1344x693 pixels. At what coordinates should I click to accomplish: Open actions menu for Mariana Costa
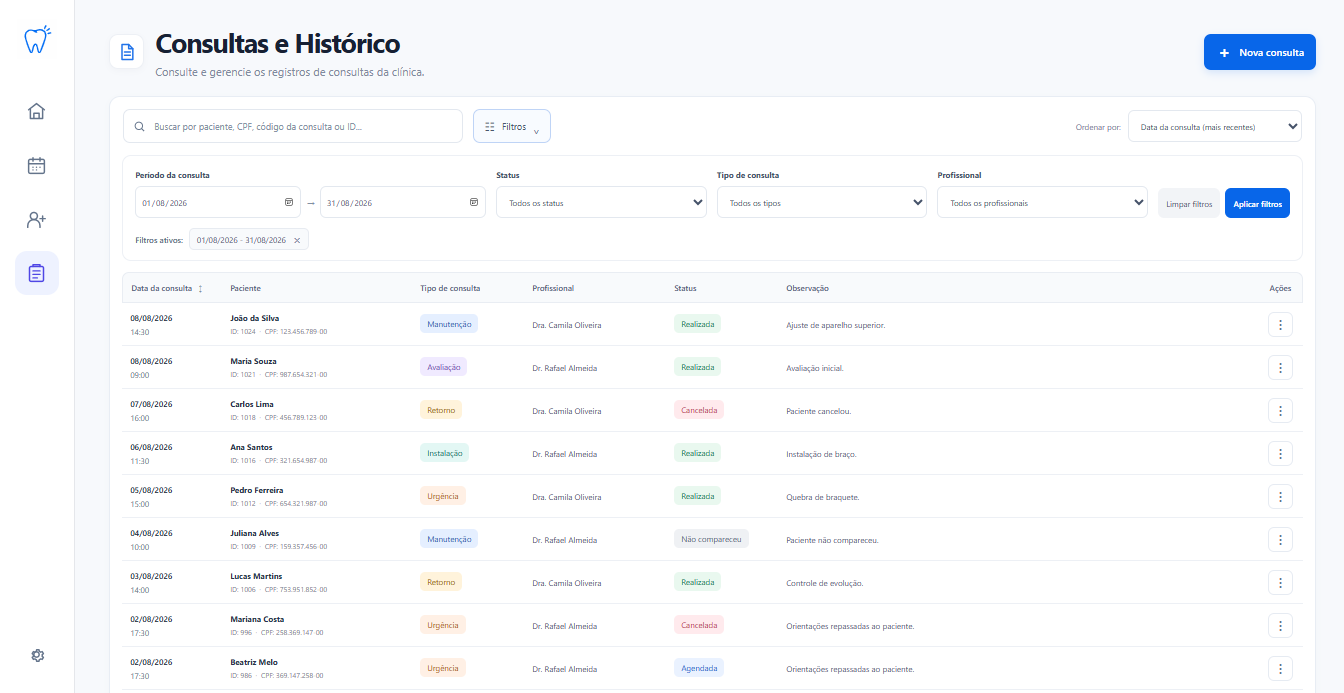[x=1280, y=626]
